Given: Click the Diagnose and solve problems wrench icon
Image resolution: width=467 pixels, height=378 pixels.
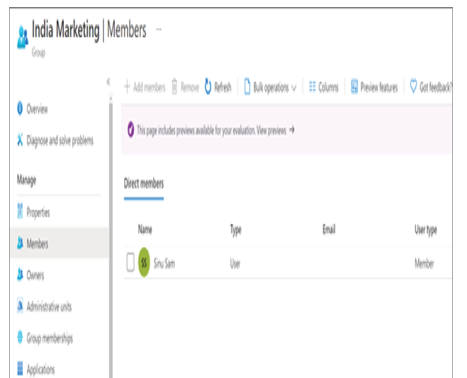Looking at the screenshot, I should coord(20,140).
